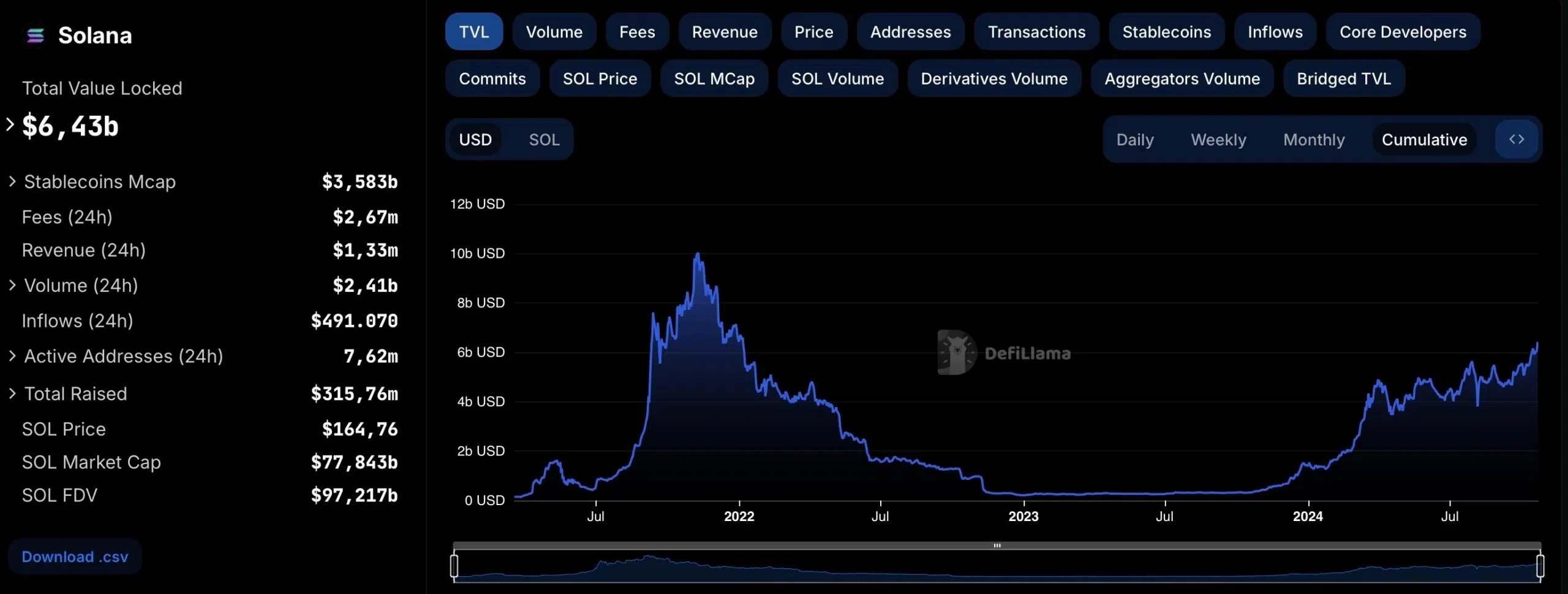Enable the Fees chart metric
Viewport: 1568px width, 594px height.
(637, 32)
